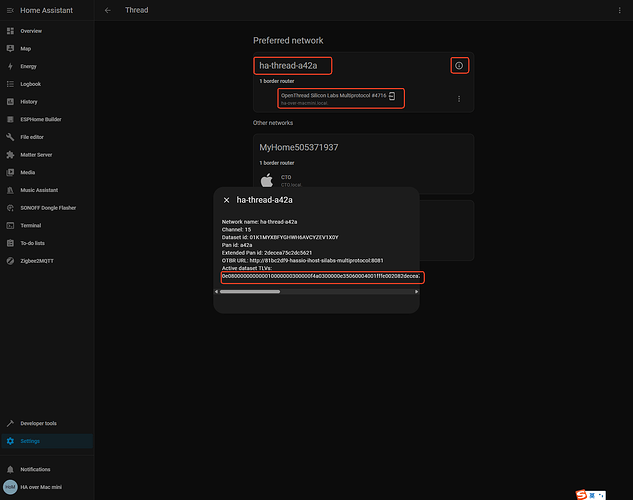The image size is (633, 500).
Task: Open the Zigbee2MQTT icon
Action: pyautogui.click(x=10, y=261)
